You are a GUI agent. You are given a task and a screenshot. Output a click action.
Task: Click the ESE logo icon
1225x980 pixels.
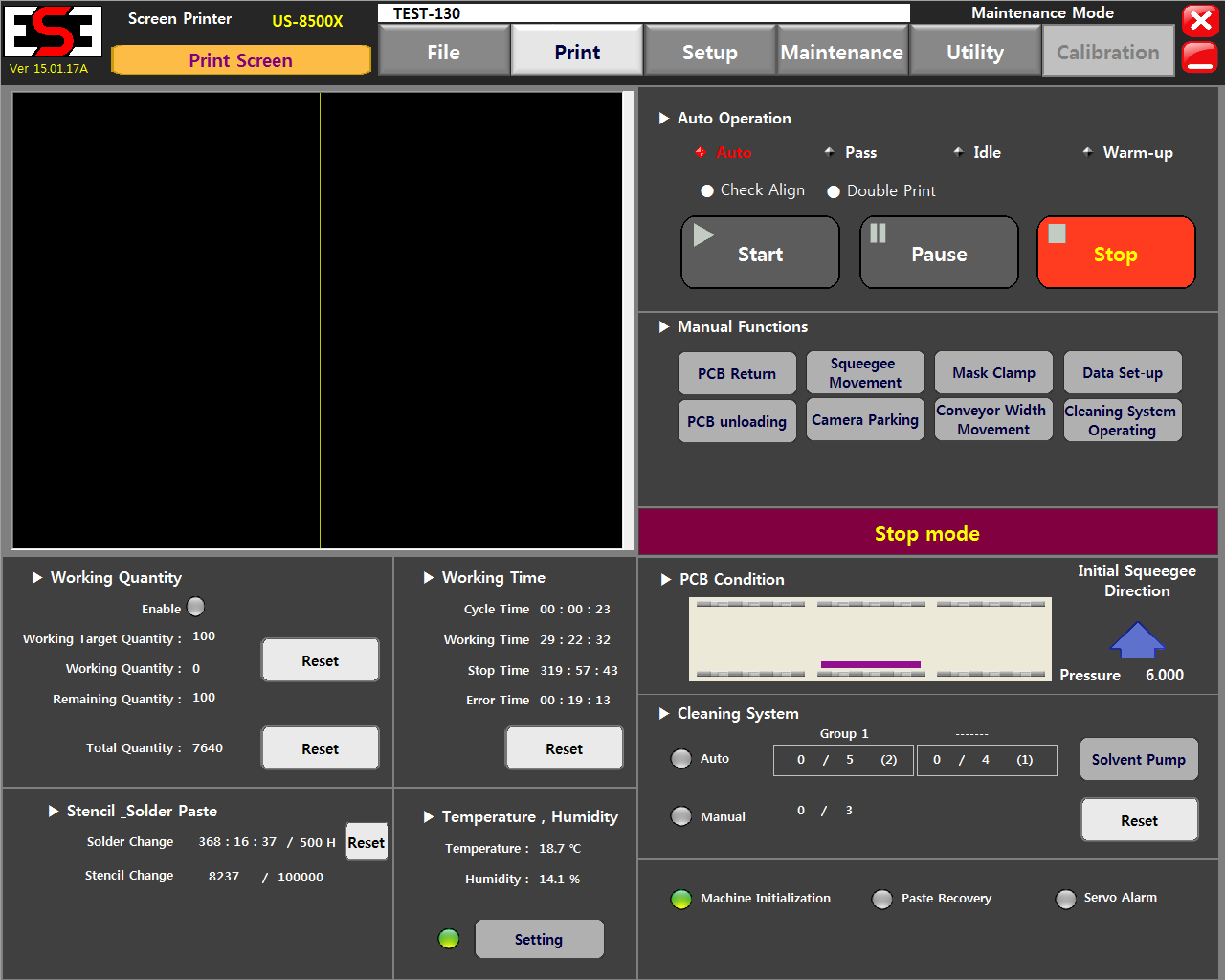tap(53, 33)
